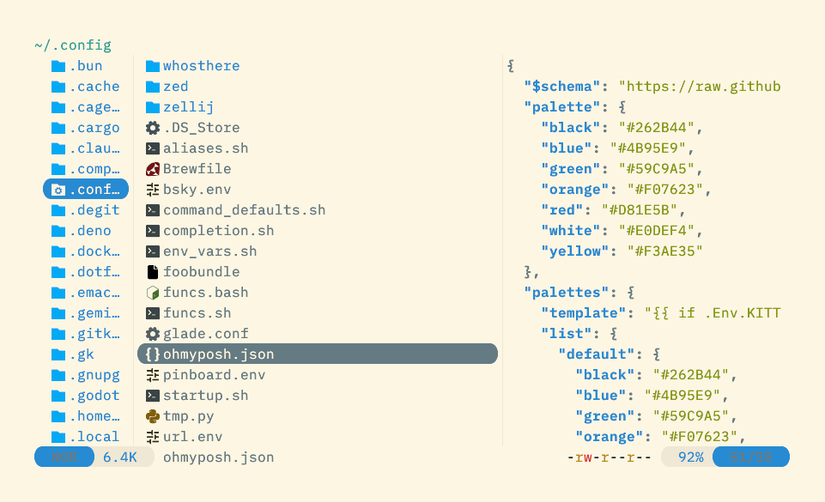
Task: Open the .cage… directory
Action: [86, 107]
